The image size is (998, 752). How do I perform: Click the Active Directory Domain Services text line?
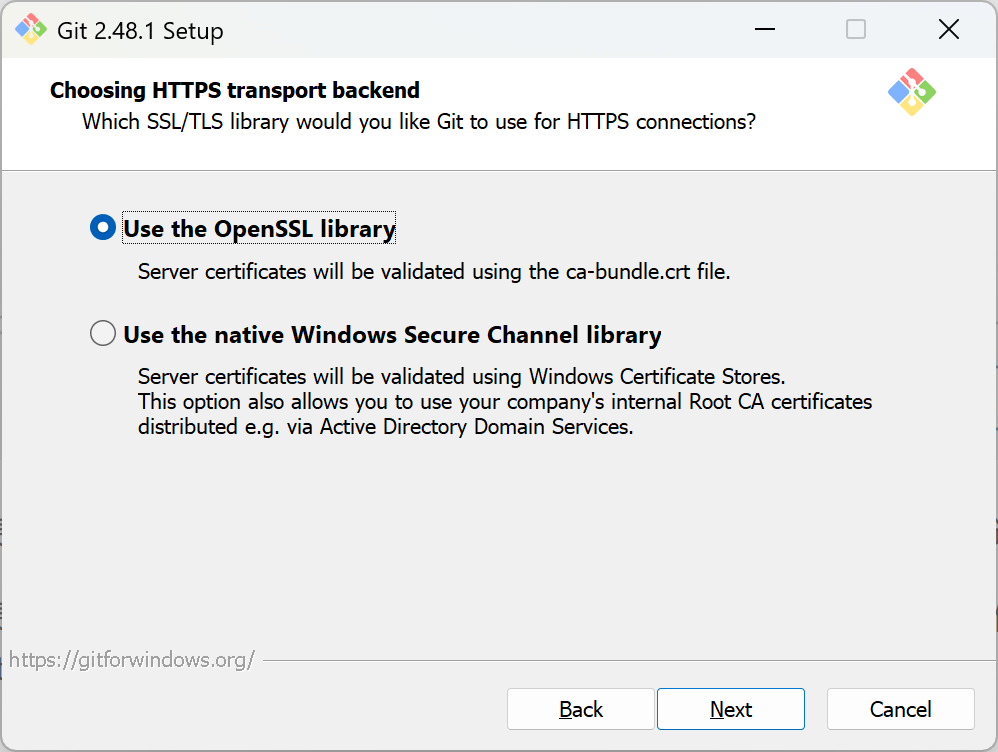click(x=386, y=426)
